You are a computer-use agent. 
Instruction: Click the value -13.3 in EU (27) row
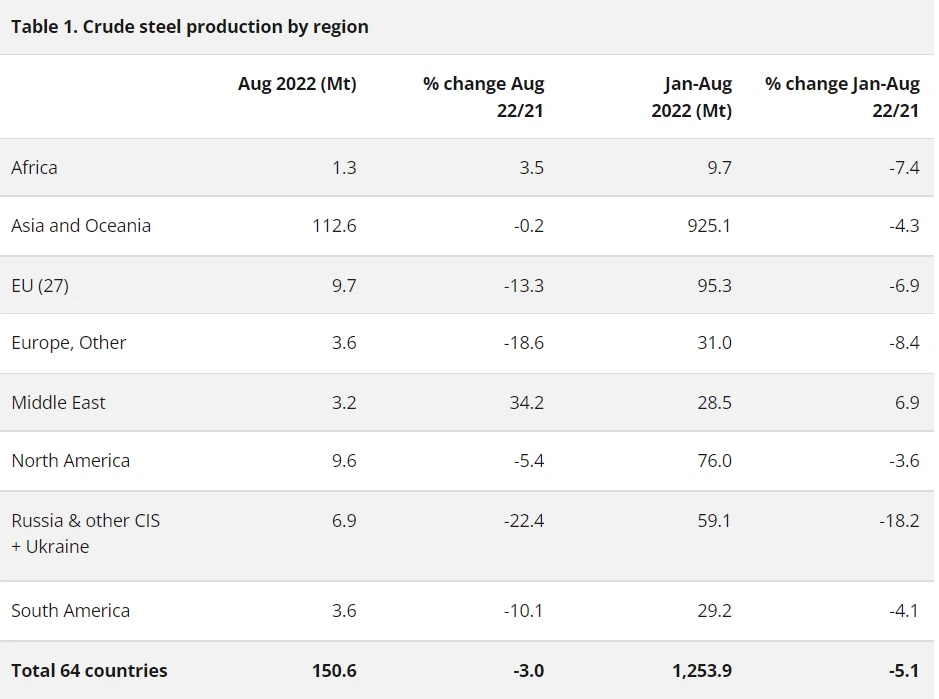[524, 286]
